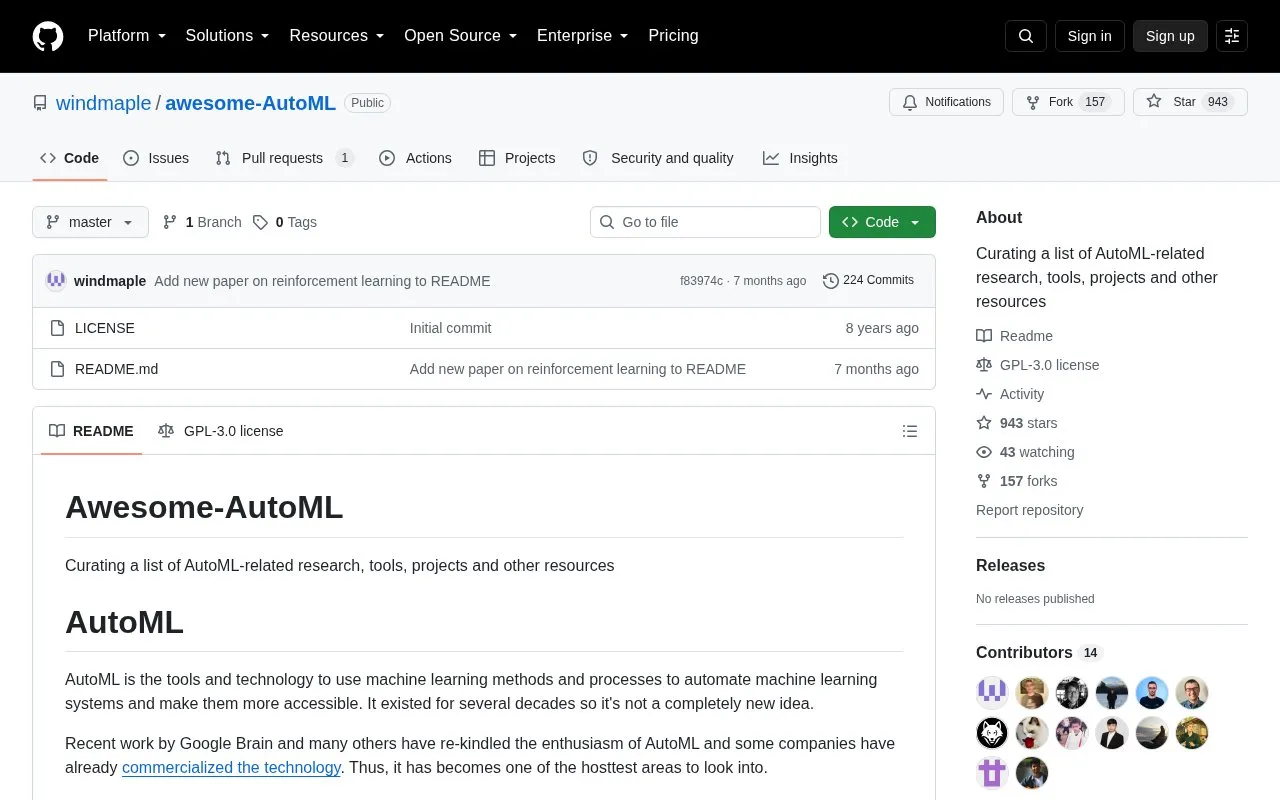Open the README outline list icon
This screenshot has width=1280, height=800.
[x=910, y=431]
